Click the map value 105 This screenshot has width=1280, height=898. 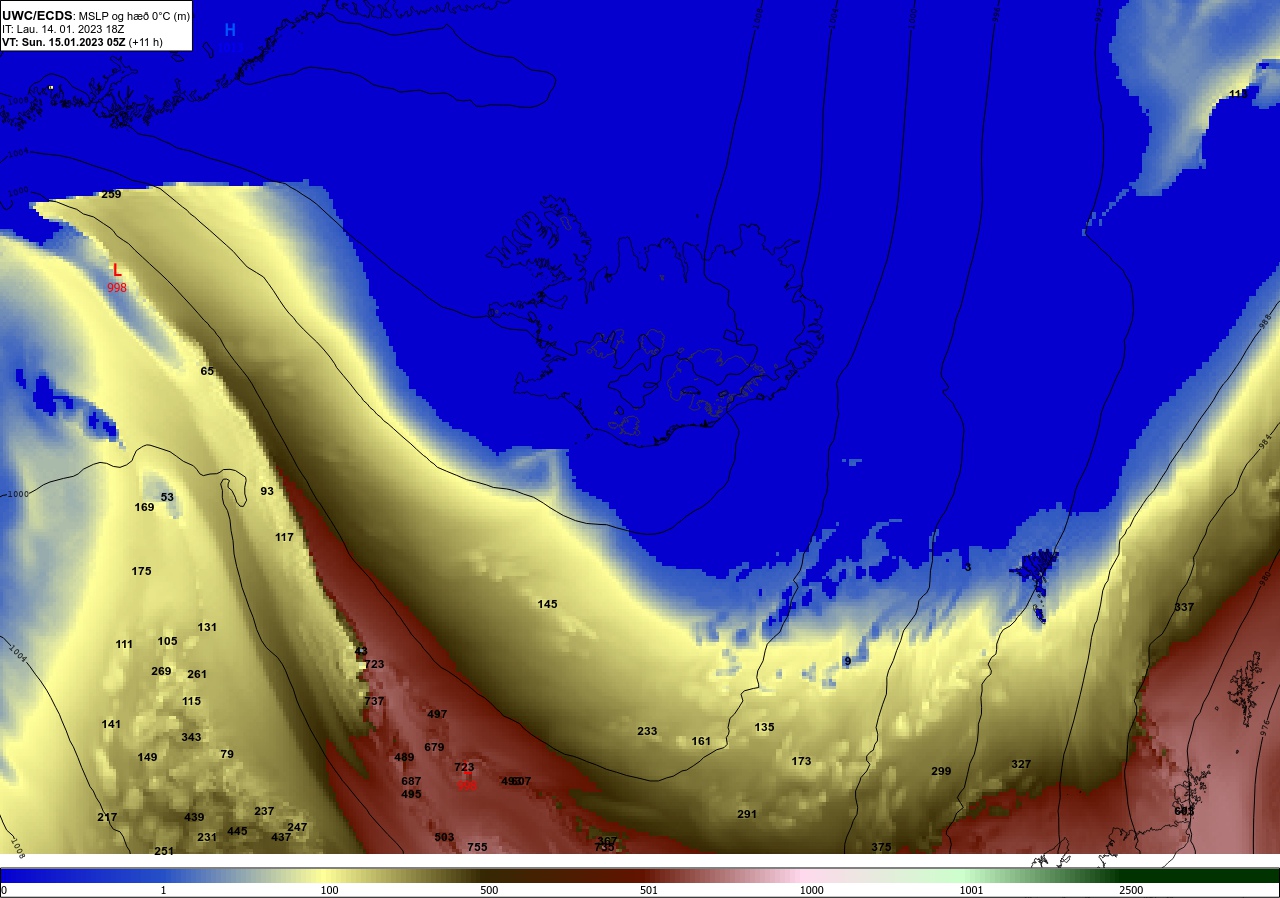tap(167, 641)
